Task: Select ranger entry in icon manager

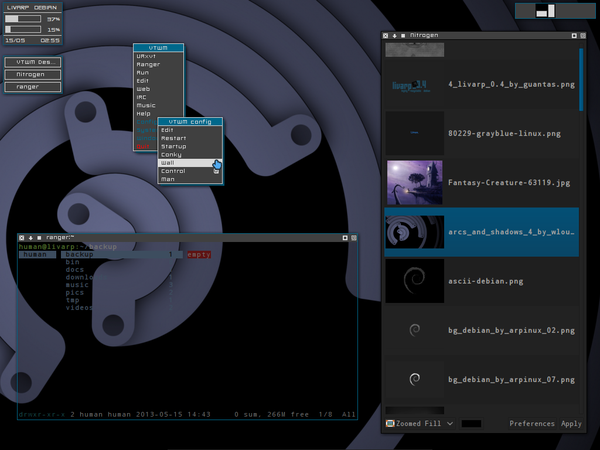Action: [x=33, y=87]
